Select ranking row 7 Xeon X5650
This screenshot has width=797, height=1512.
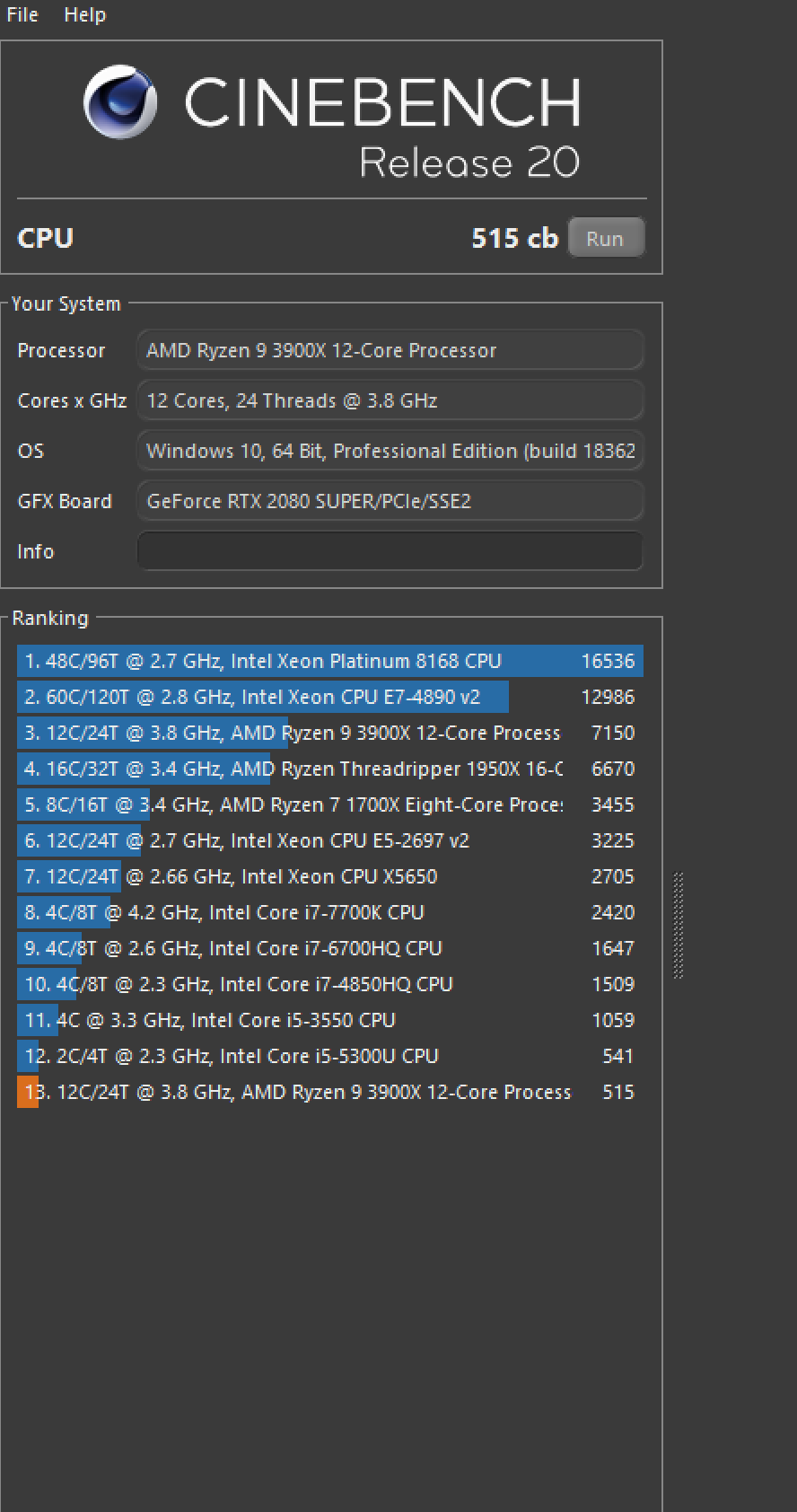330,876
